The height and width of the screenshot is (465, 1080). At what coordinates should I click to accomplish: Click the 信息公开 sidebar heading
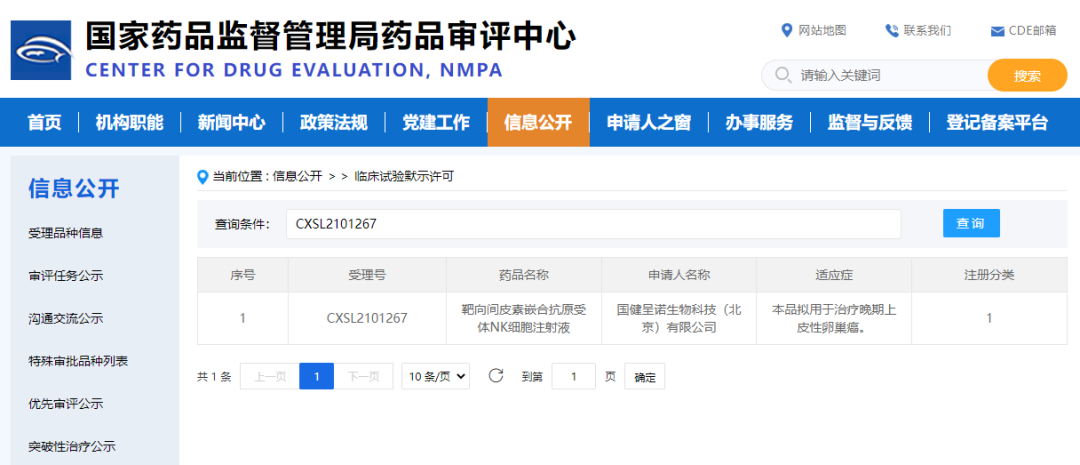coord(74,188)
